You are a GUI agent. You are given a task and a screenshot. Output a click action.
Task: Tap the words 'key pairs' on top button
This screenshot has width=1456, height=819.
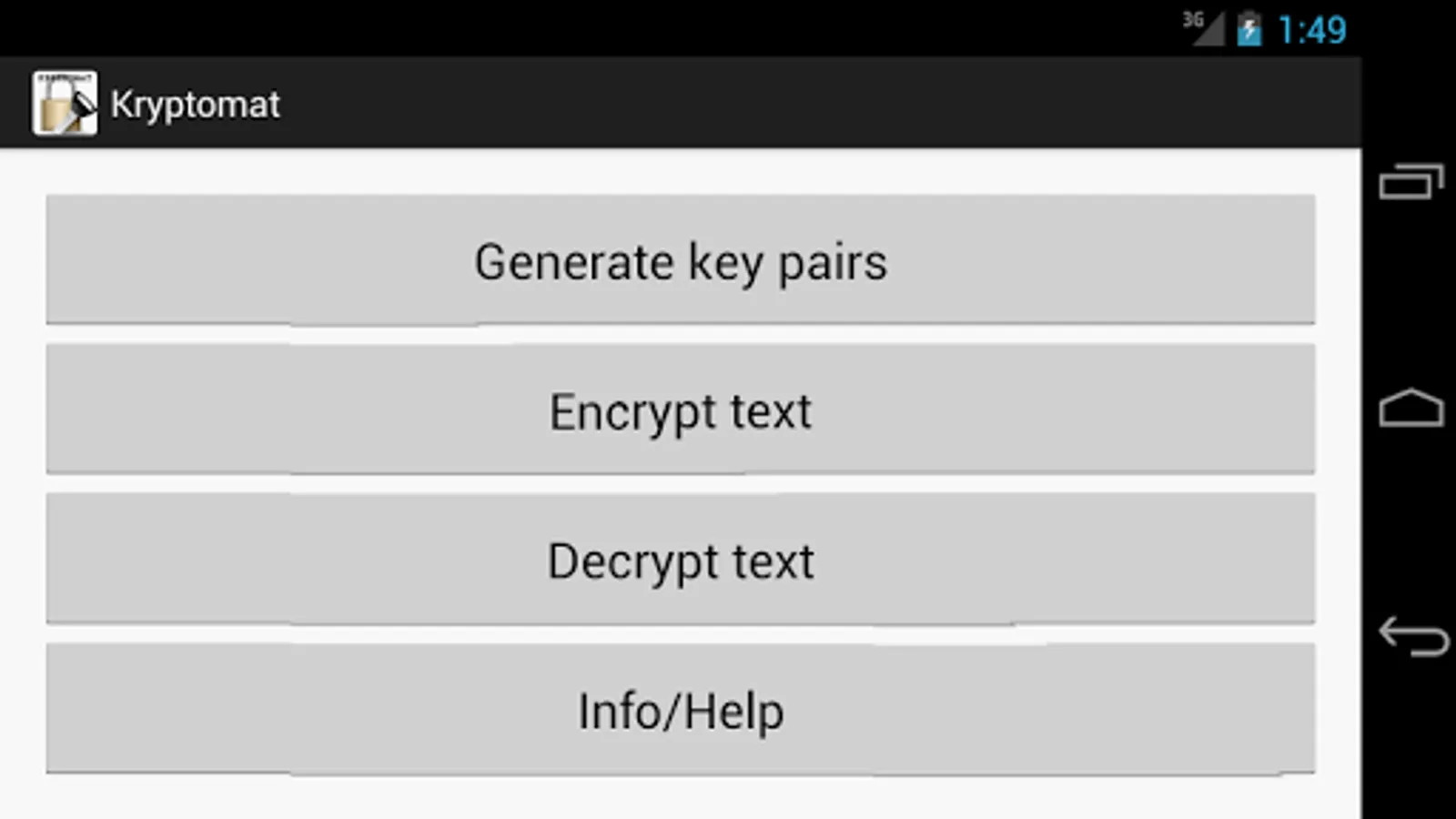click(787, 263)
